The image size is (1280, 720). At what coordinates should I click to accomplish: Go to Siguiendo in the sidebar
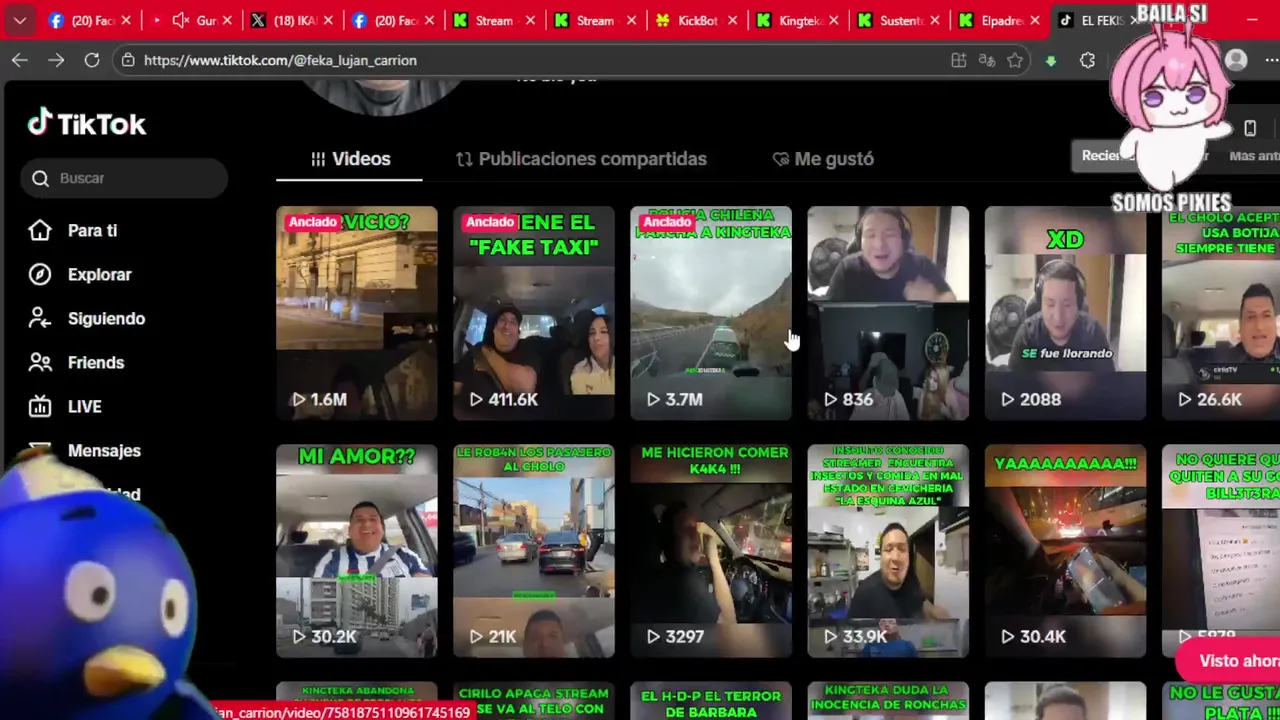tap(106, 318)
